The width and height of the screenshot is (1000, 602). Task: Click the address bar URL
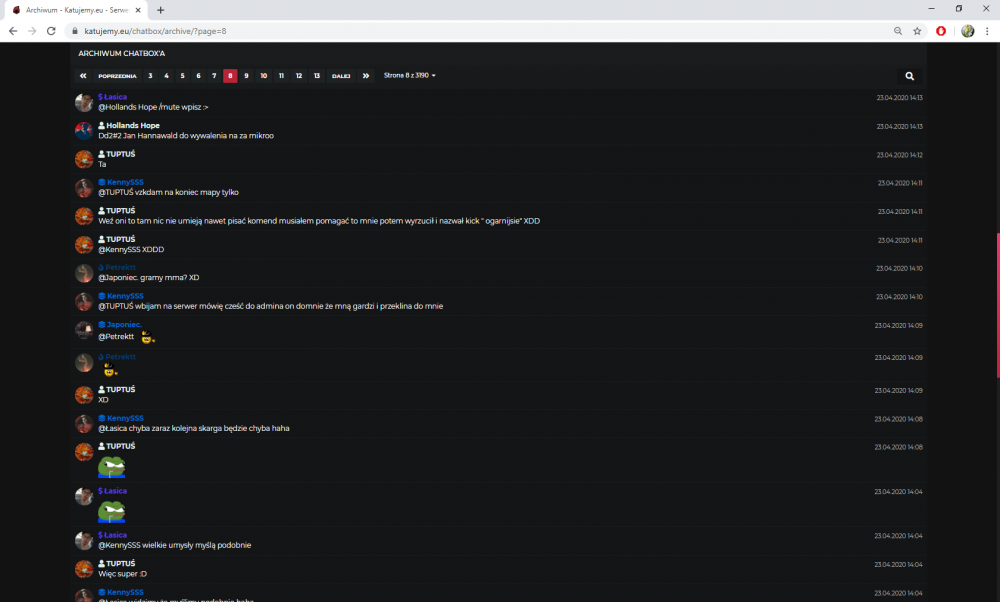point(155,31)
